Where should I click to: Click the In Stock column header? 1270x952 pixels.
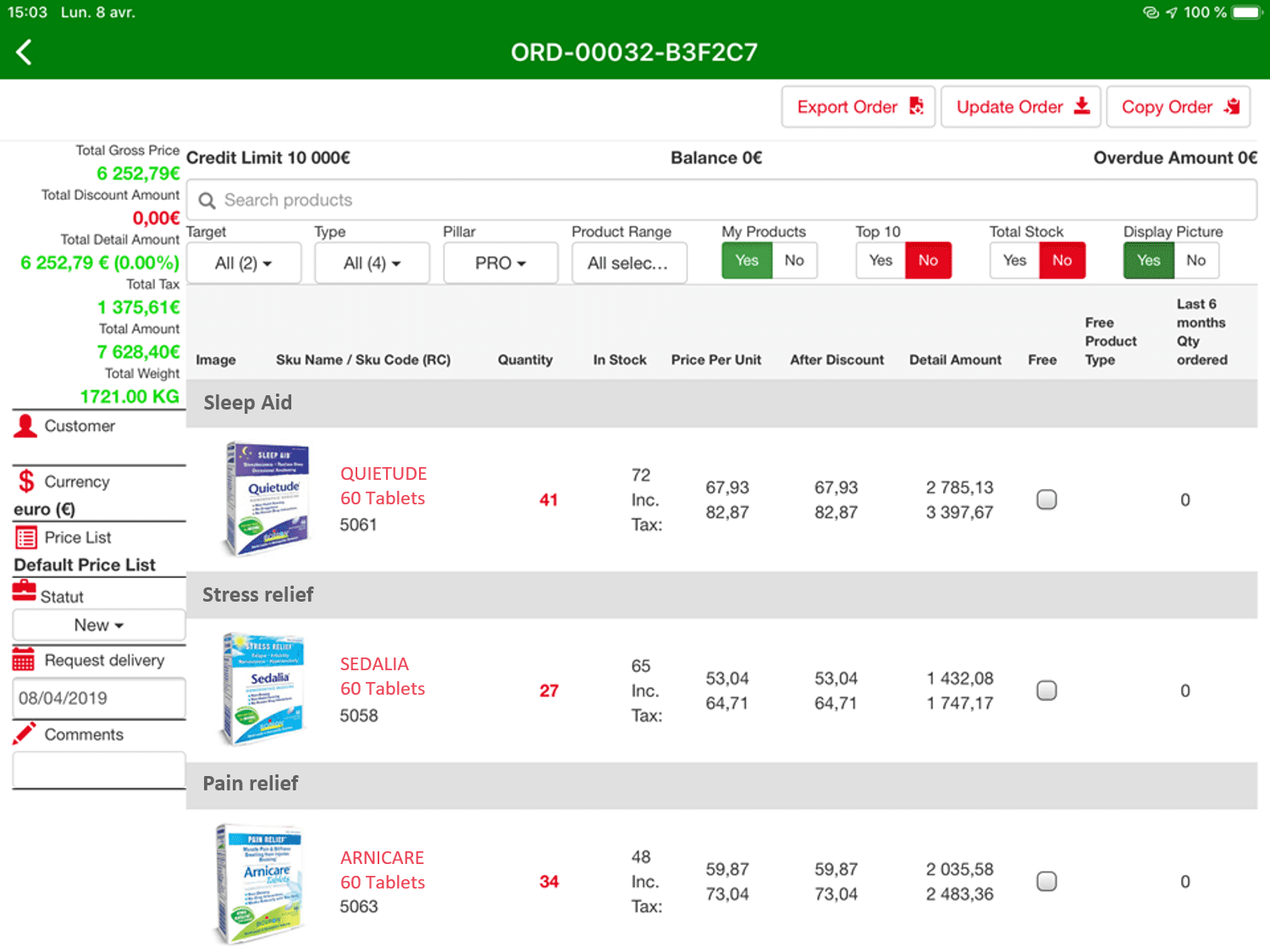coord(620,360)
